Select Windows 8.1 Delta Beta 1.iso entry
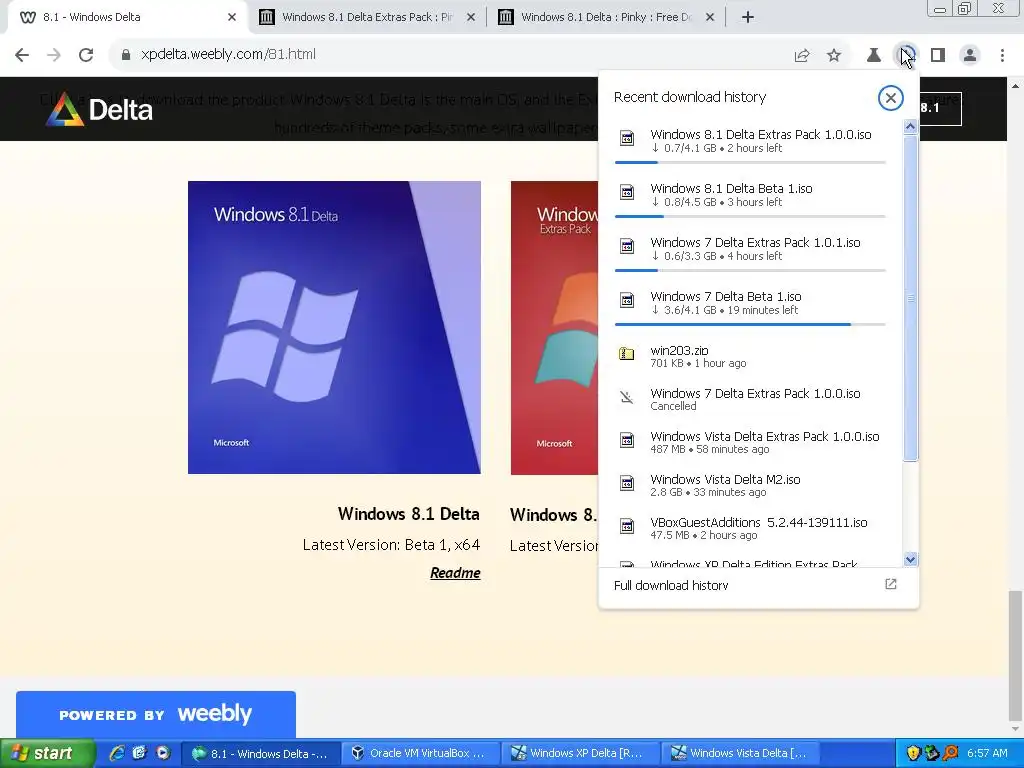The image size is (1024, 768). click(750, 195)
